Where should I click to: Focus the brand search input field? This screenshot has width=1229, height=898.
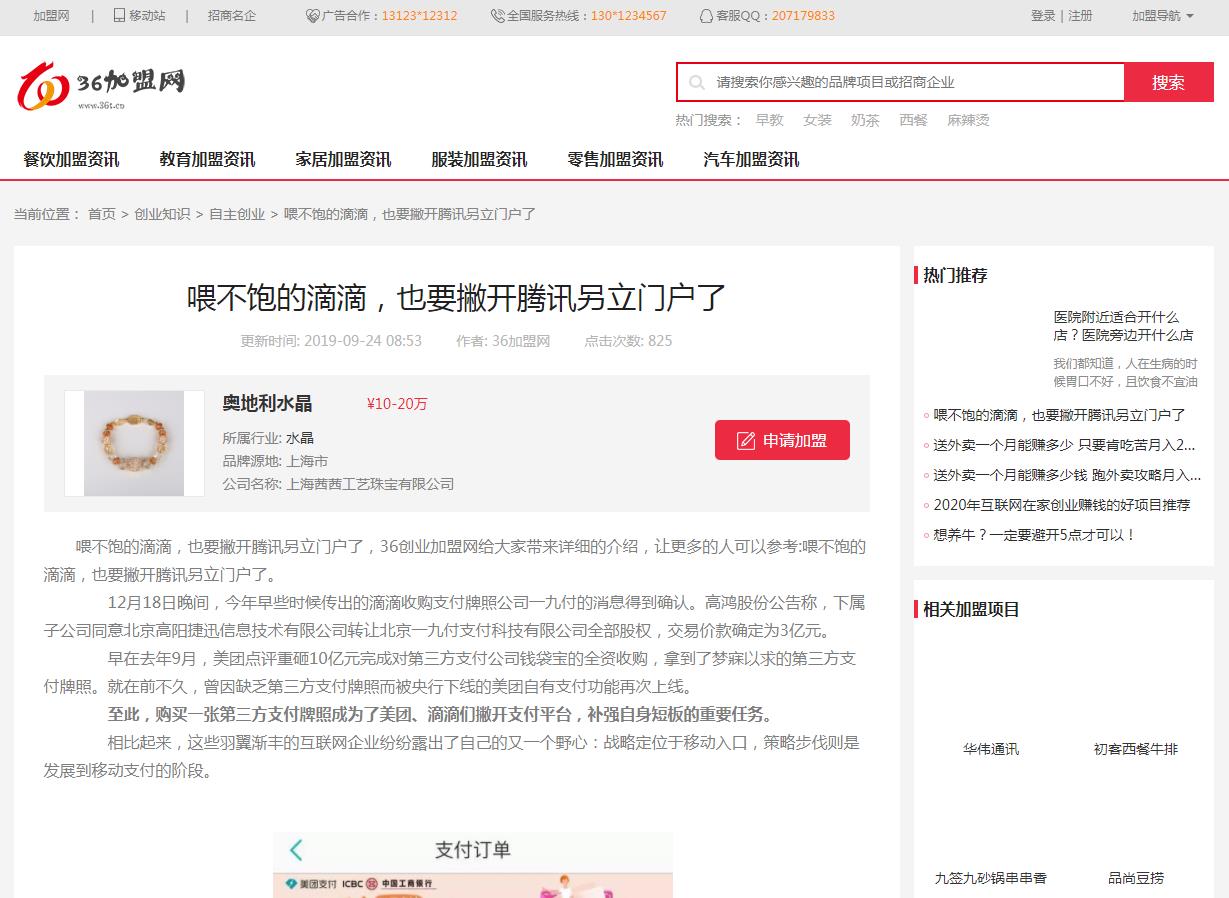(900, 82)
